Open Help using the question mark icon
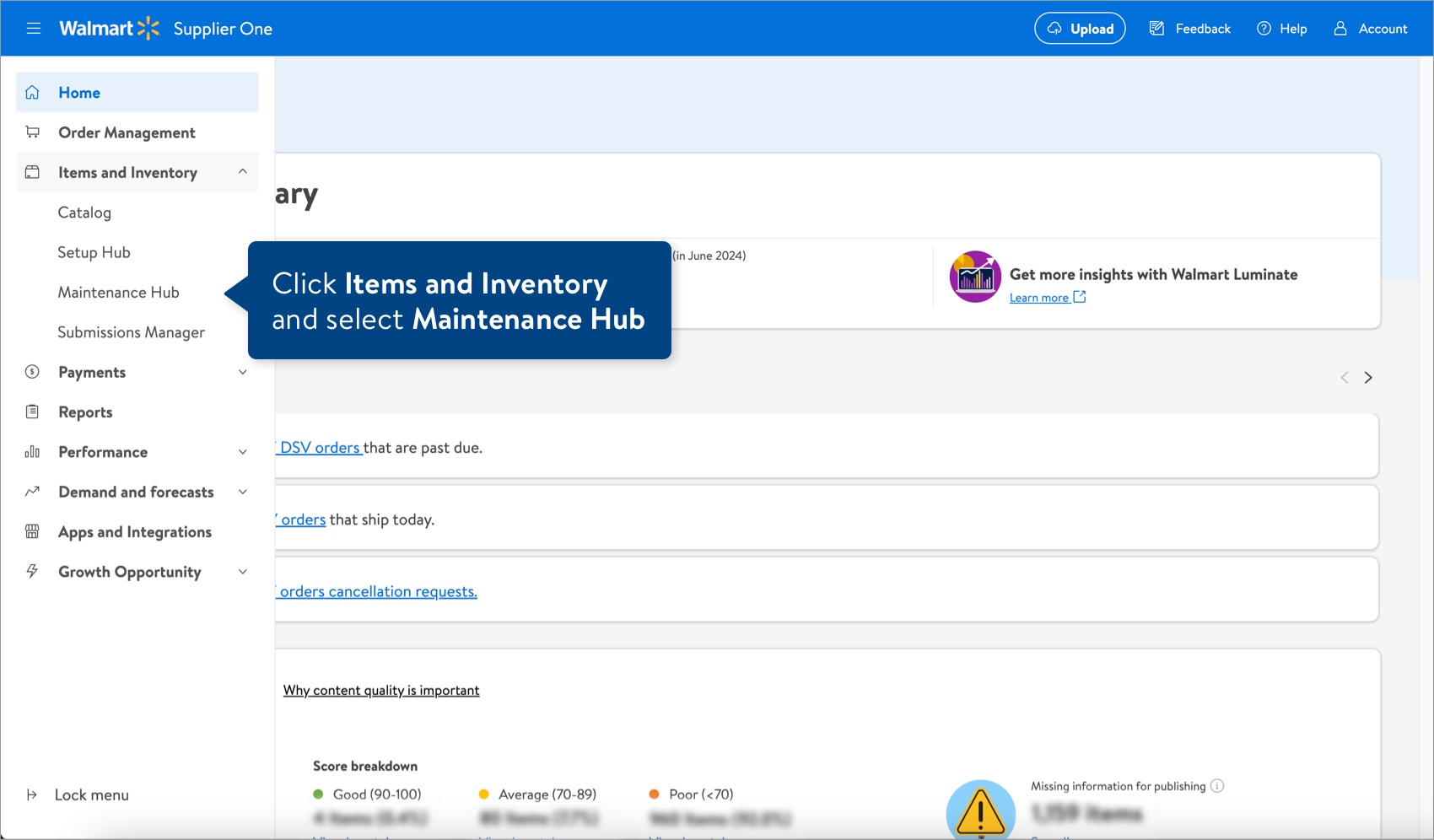Image resolution: width=1434 pixels, height=840 pixels. 1263,28
